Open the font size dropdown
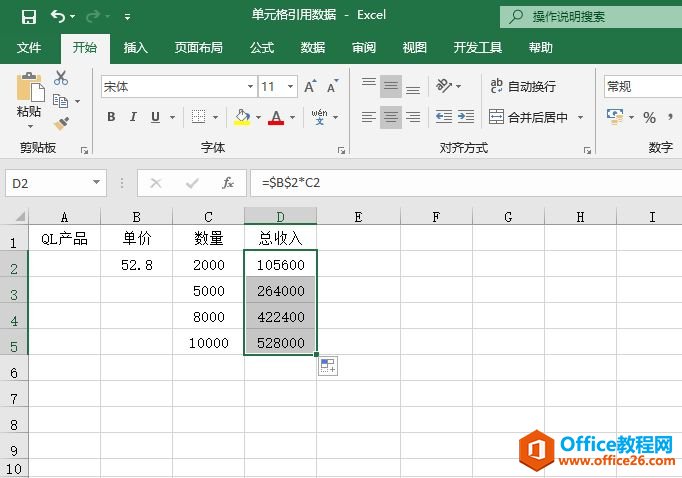 click(291, 87)
